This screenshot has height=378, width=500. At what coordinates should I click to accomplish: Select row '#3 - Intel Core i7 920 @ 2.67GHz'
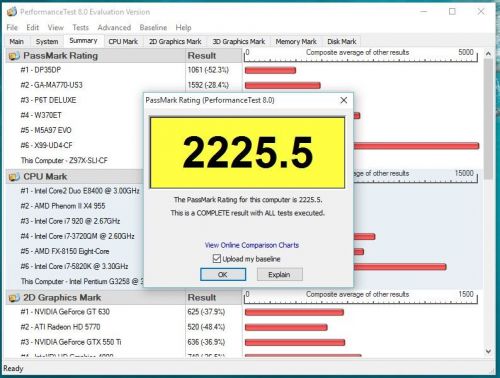[70, 221]
